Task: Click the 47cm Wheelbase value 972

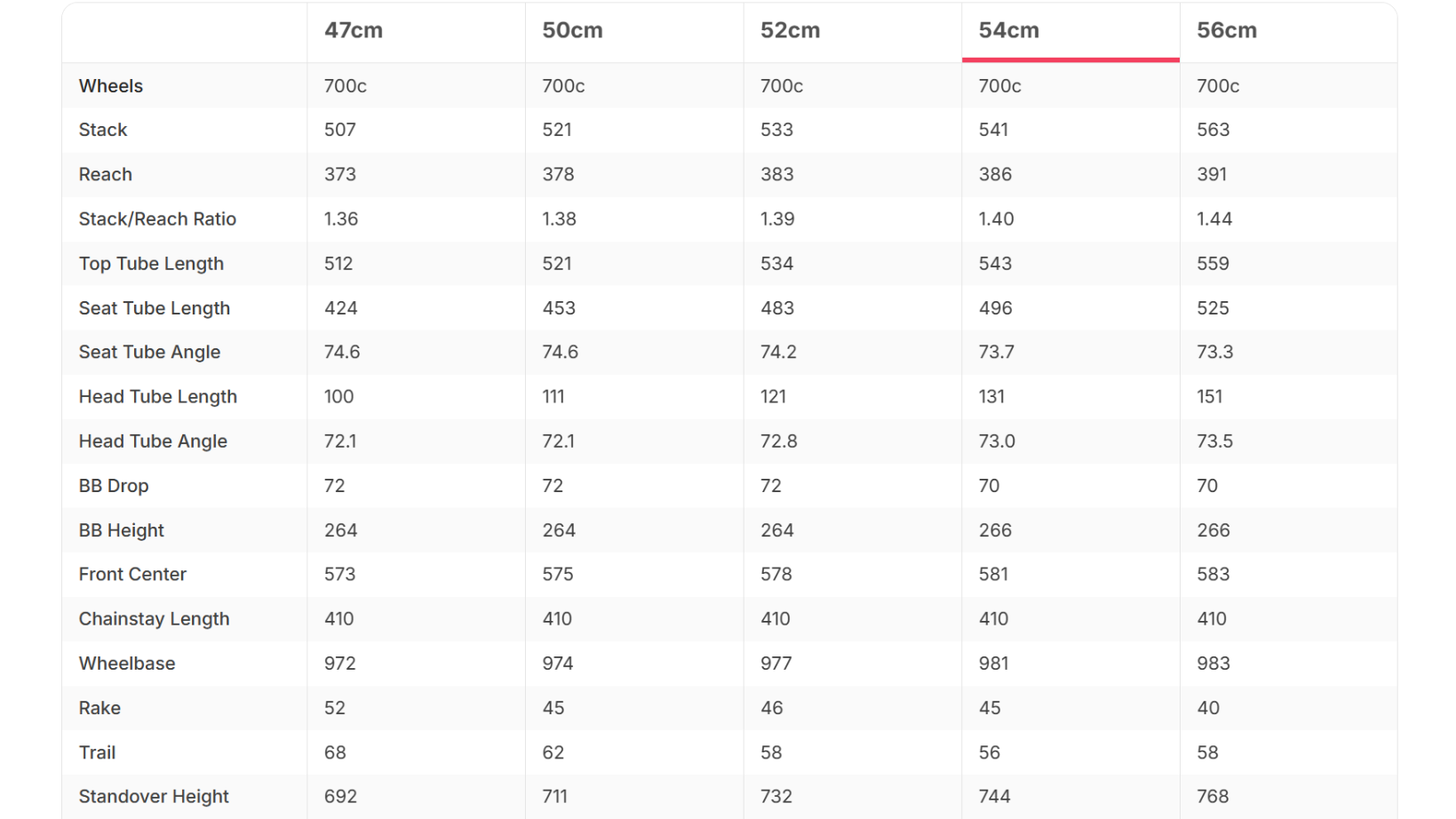Action: 340,664
